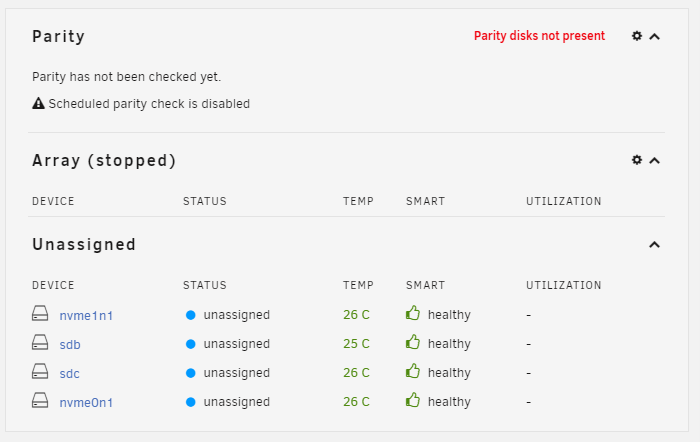This screenshot has height=442, width=700.
Task: Open Parity settings gear icon
Action: click(637, 36)
